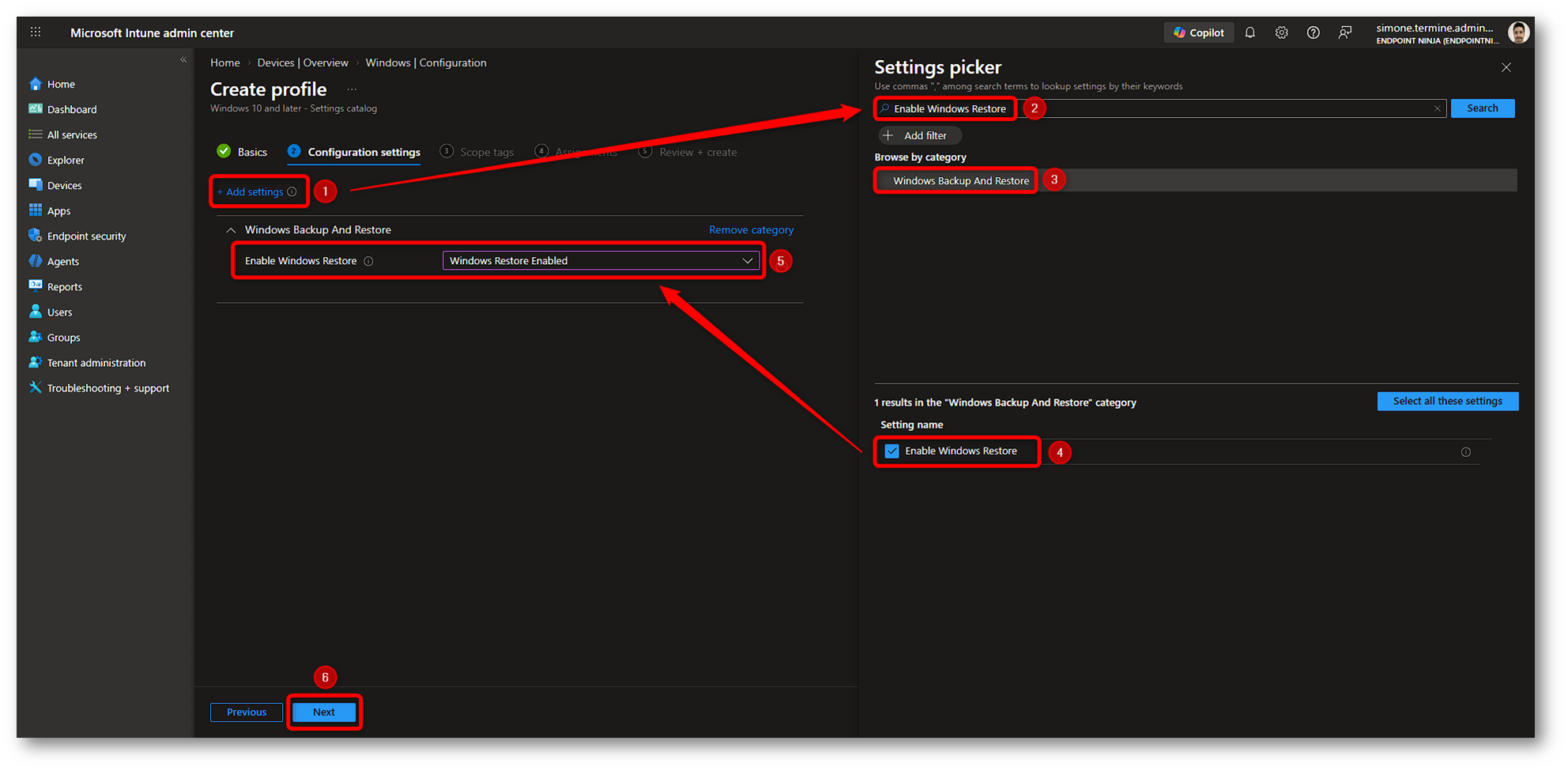Show info for Enable Windows Restore setting

(368, 261)
